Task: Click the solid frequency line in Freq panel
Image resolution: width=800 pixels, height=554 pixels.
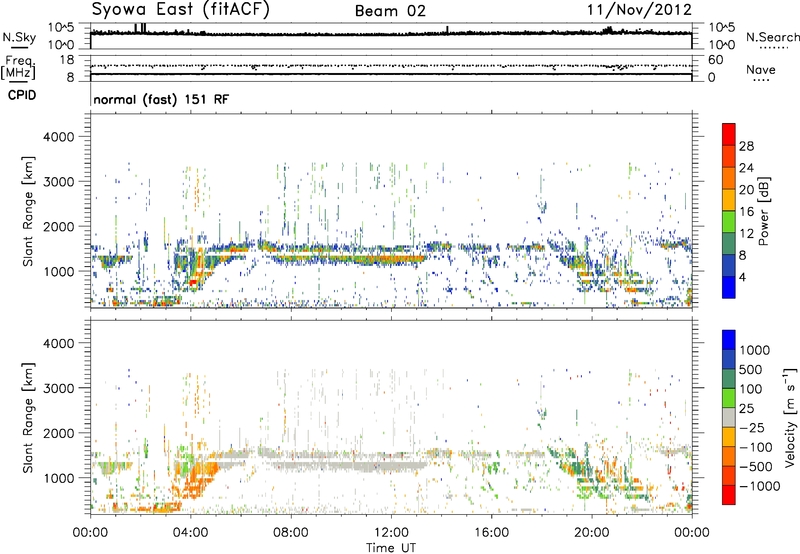Action: coord(391,74)
